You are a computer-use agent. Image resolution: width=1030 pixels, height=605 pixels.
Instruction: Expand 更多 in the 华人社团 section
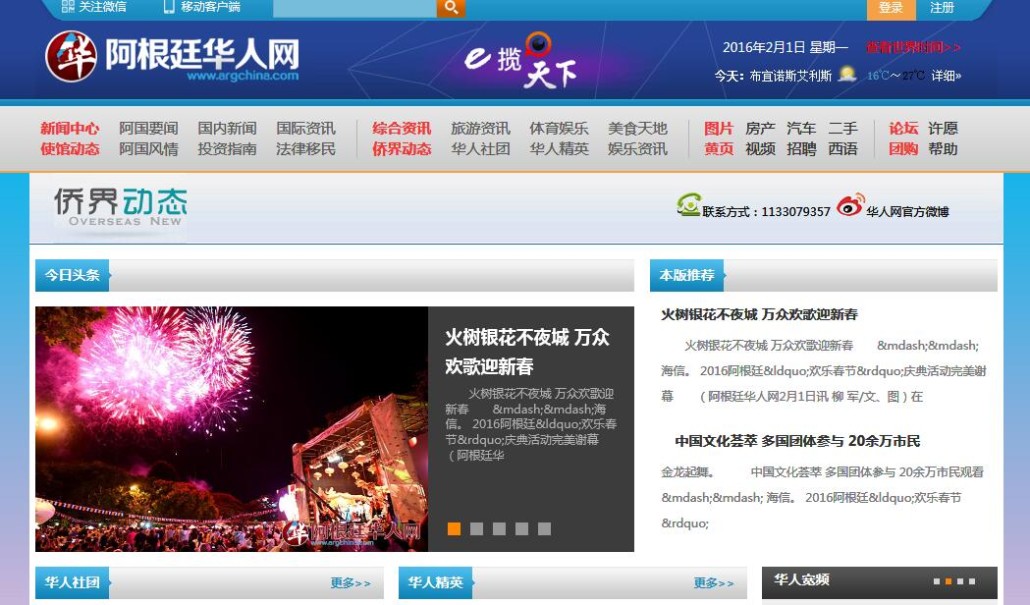coord(350,583)
